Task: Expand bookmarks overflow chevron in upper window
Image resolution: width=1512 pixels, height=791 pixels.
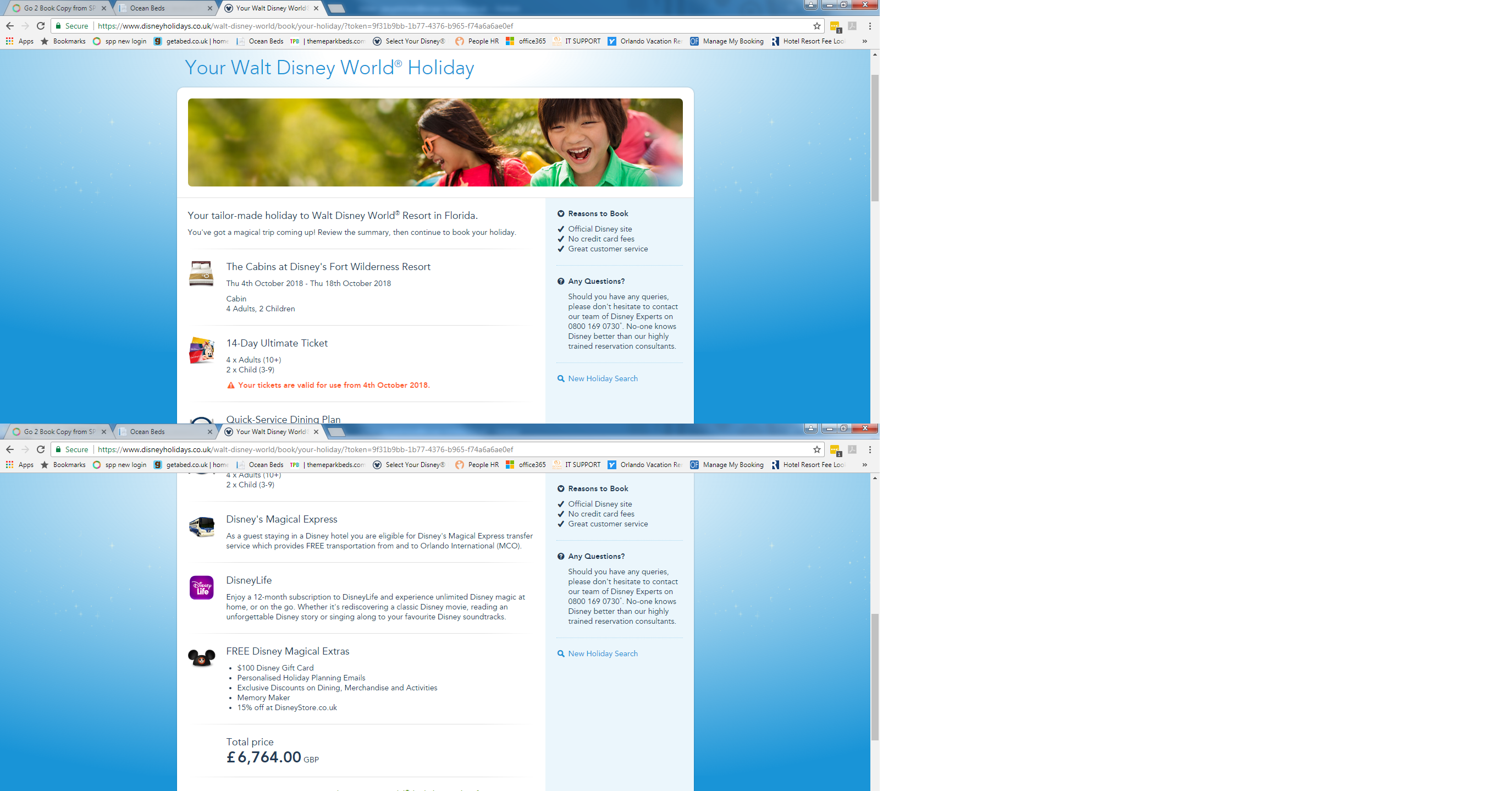Action: (x=864, y=41)
